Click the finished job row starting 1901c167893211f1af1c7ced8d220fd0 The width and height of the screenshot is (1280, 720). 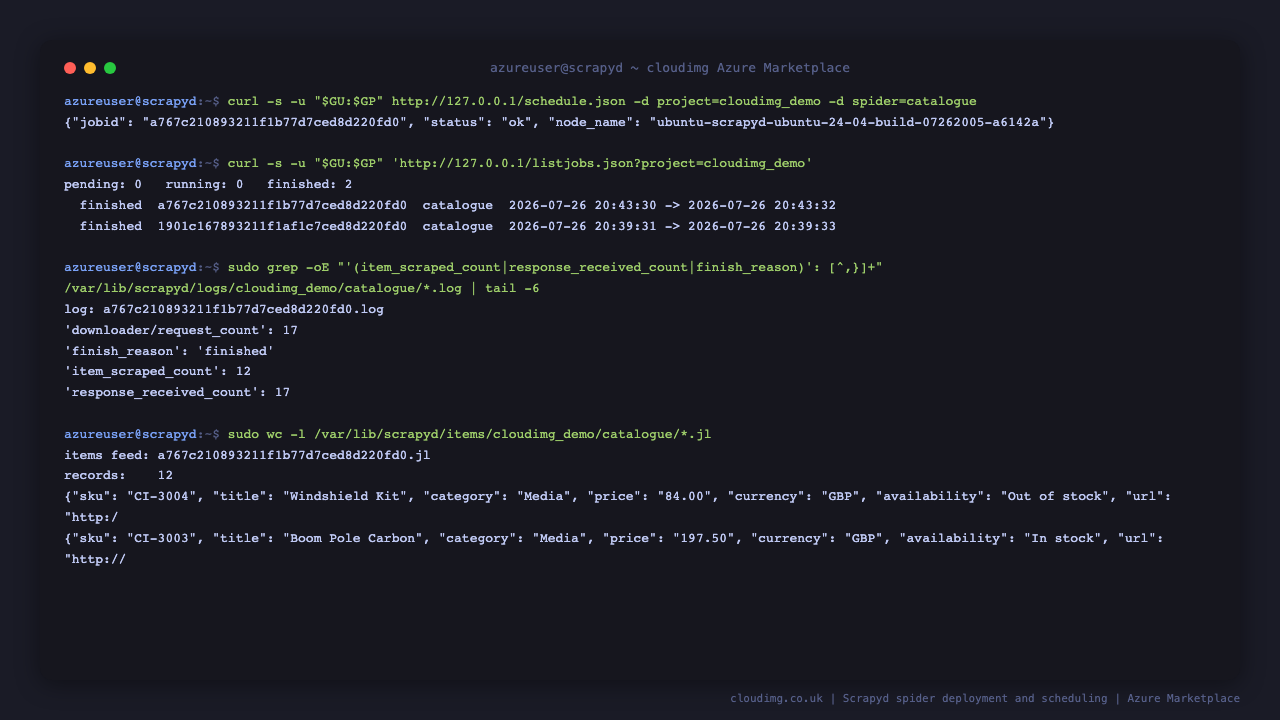[x=458, y=226]
